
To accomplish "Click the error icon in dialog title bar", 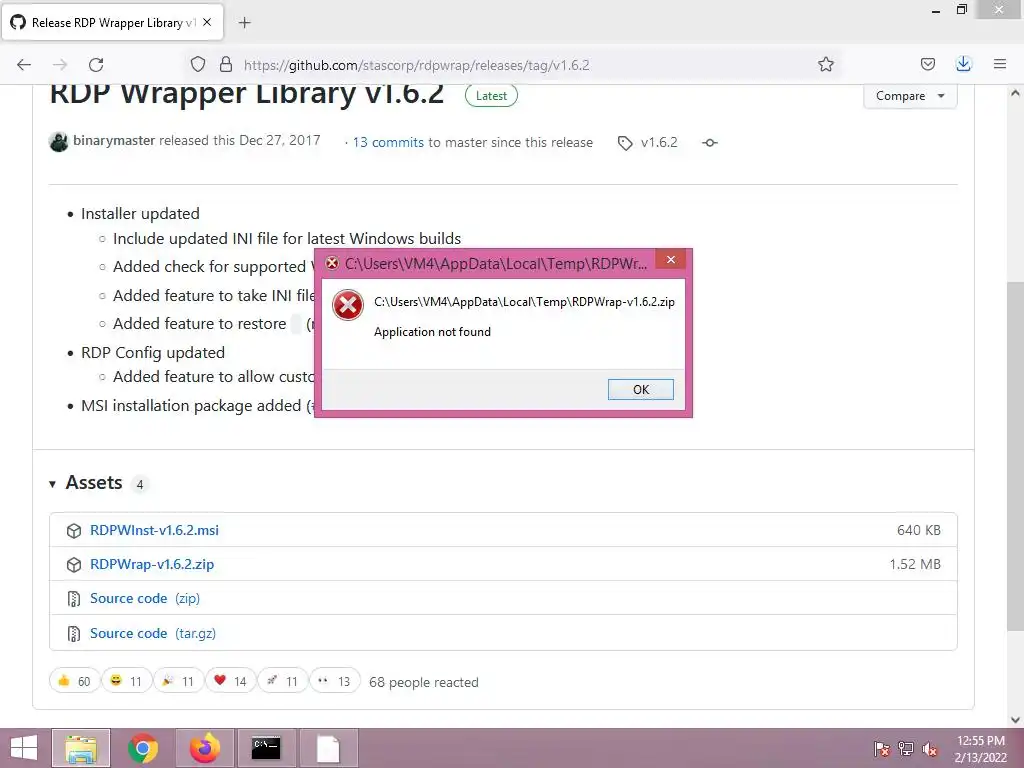I will (332, 263).
